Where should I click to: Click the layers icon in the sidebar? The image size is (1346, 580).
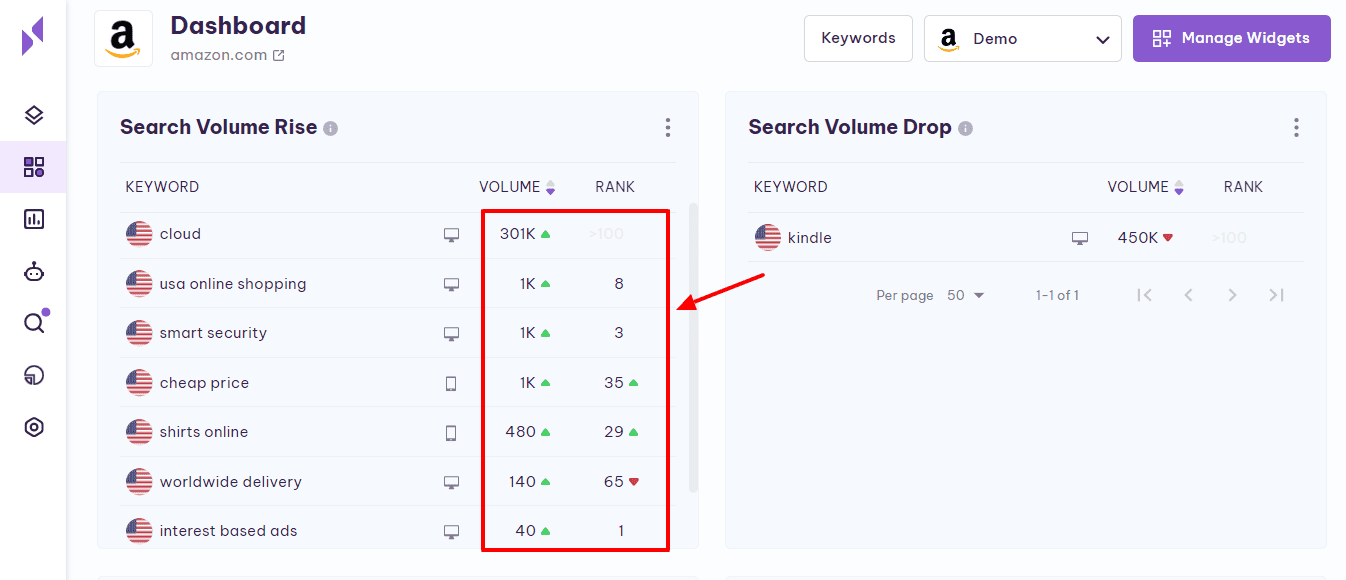34,115
